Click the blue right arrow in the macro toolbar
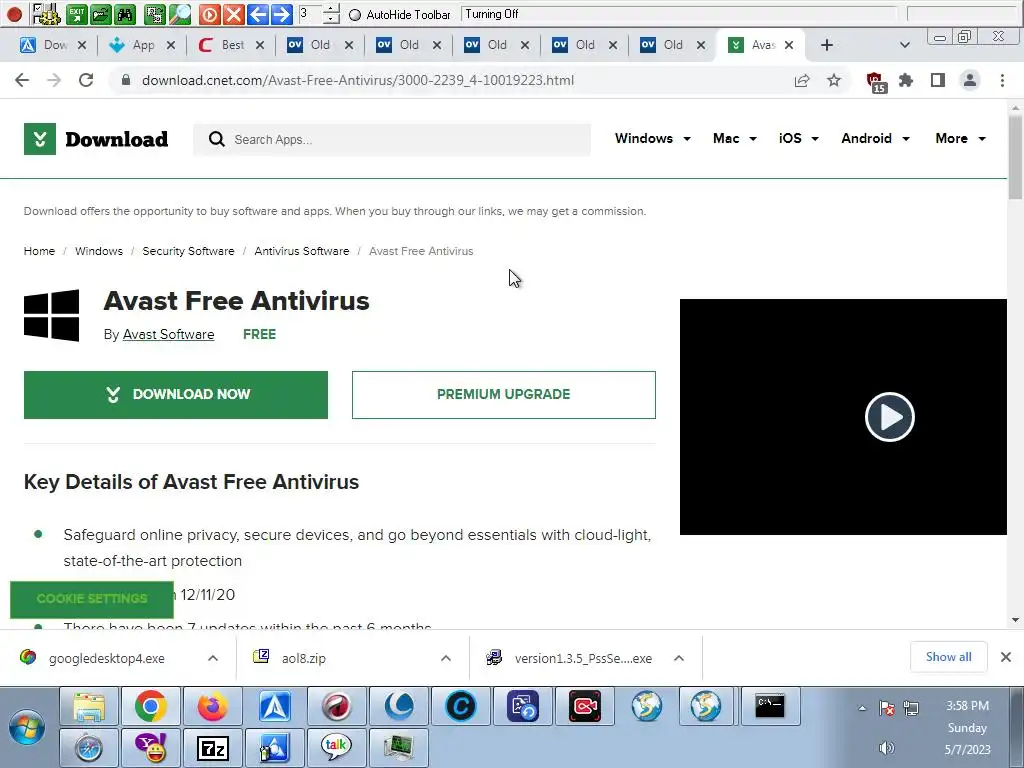This screenshot has height=768, width=1024. (281, 14)
